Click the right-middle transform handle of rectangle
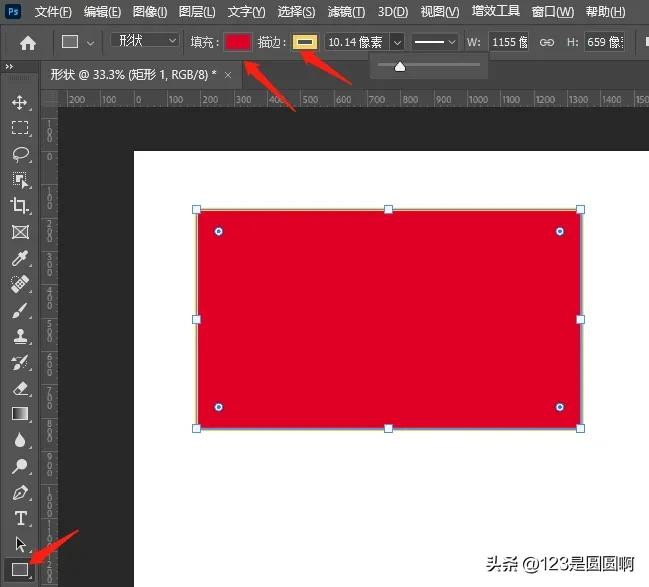The height and width of the screenshot is (587, 649). [580, 319]
